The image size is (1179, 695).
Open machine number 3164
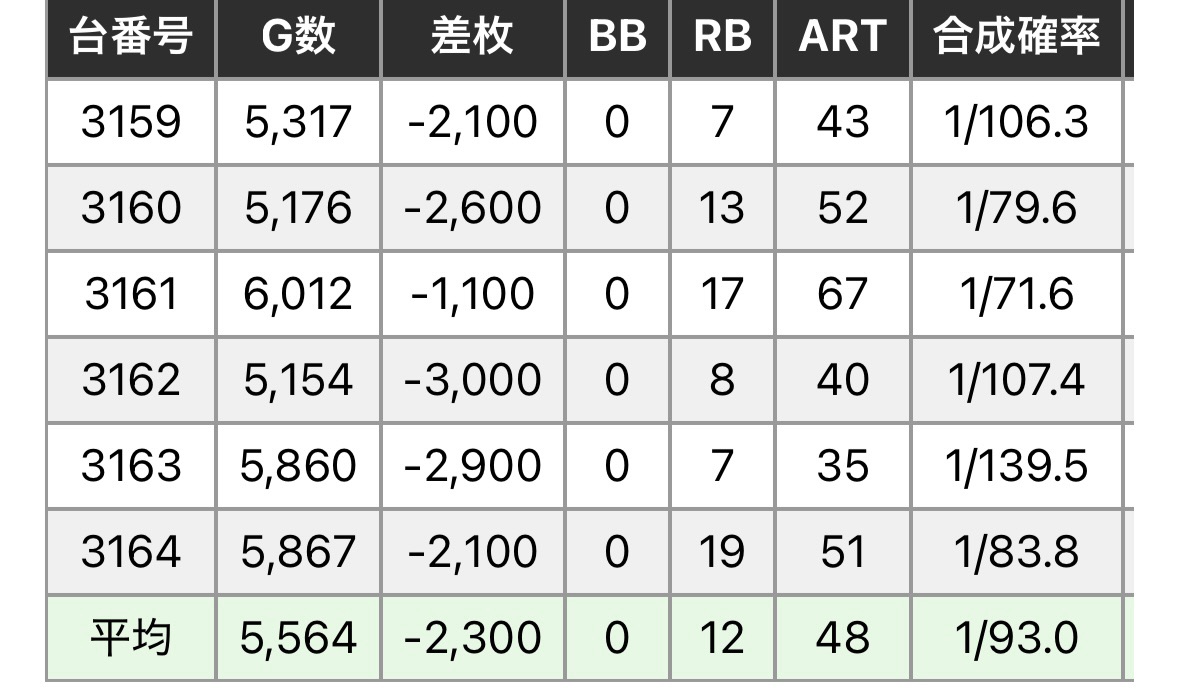pos(130,553)
